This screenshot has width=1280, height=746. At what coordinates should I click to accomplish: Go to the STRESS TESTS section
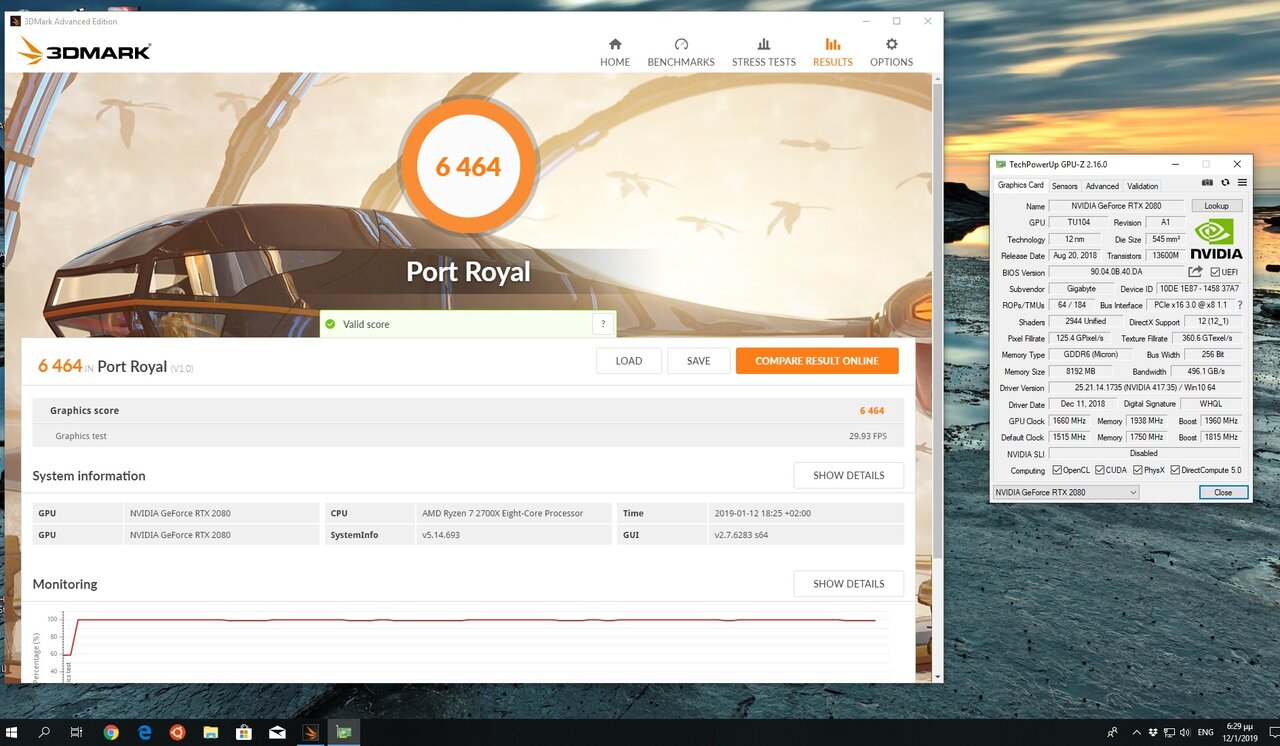click(x=763, y=52)
